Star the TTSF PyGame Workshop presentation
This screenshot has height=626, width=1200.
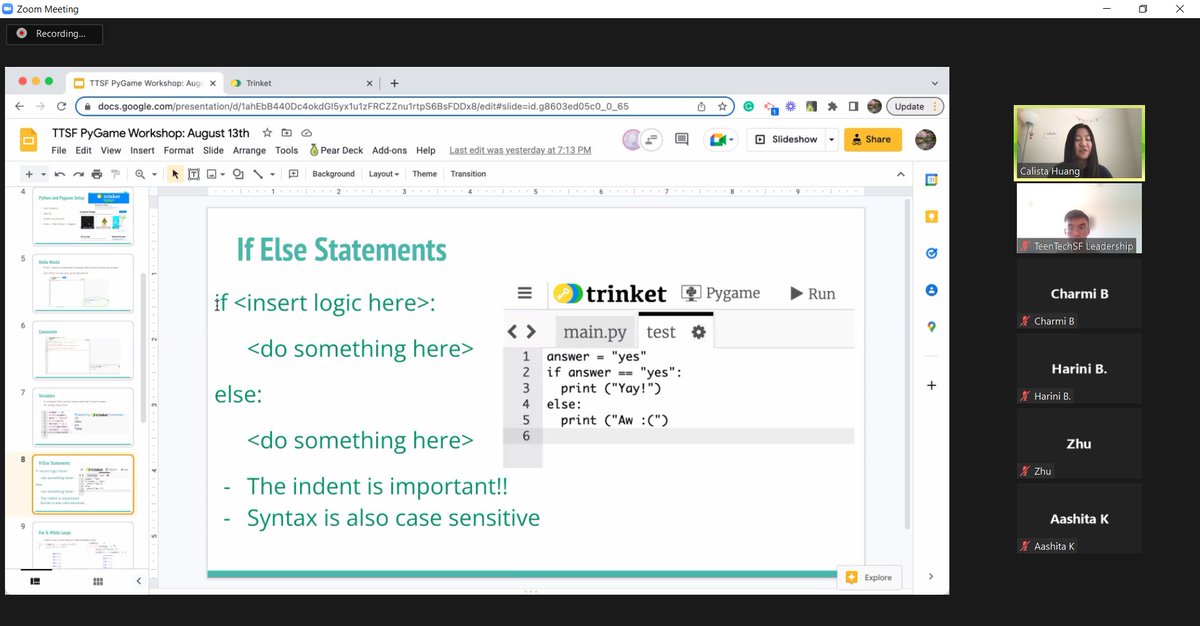click(x=267, y=133)
